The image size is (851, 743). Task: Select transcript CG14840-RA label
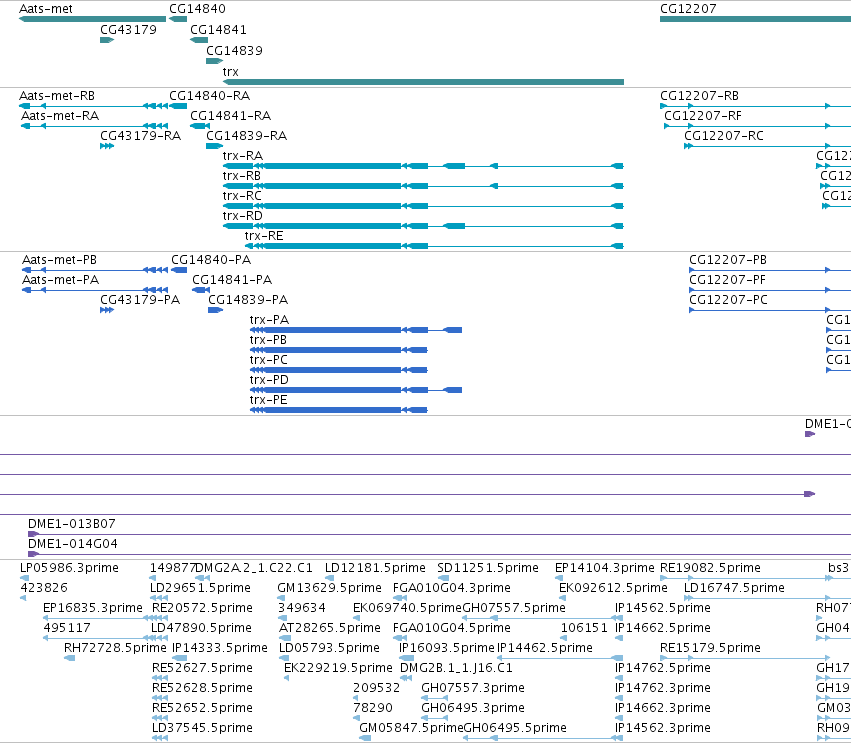[209, 96]
